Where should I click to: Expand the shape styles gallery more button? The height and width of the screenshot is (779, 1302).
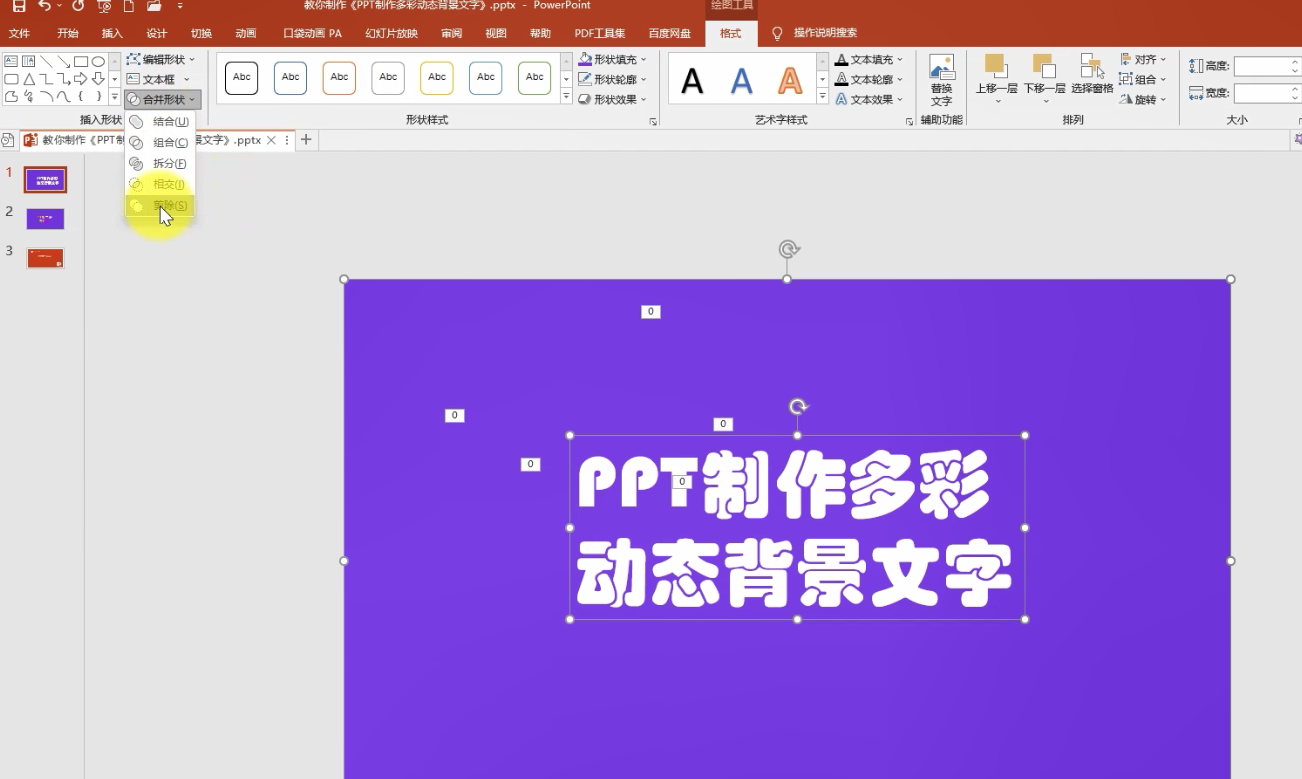[x=566, y=97]
